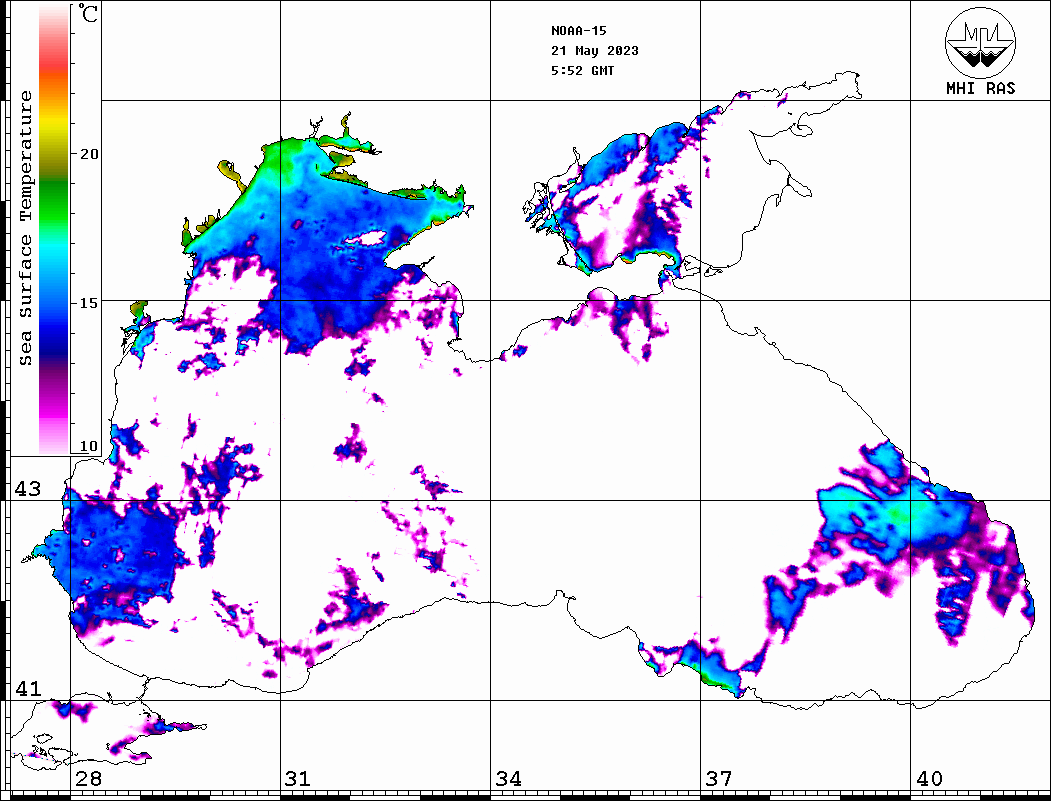Click latitude label '43'
1051x801 pixels.
27,489
